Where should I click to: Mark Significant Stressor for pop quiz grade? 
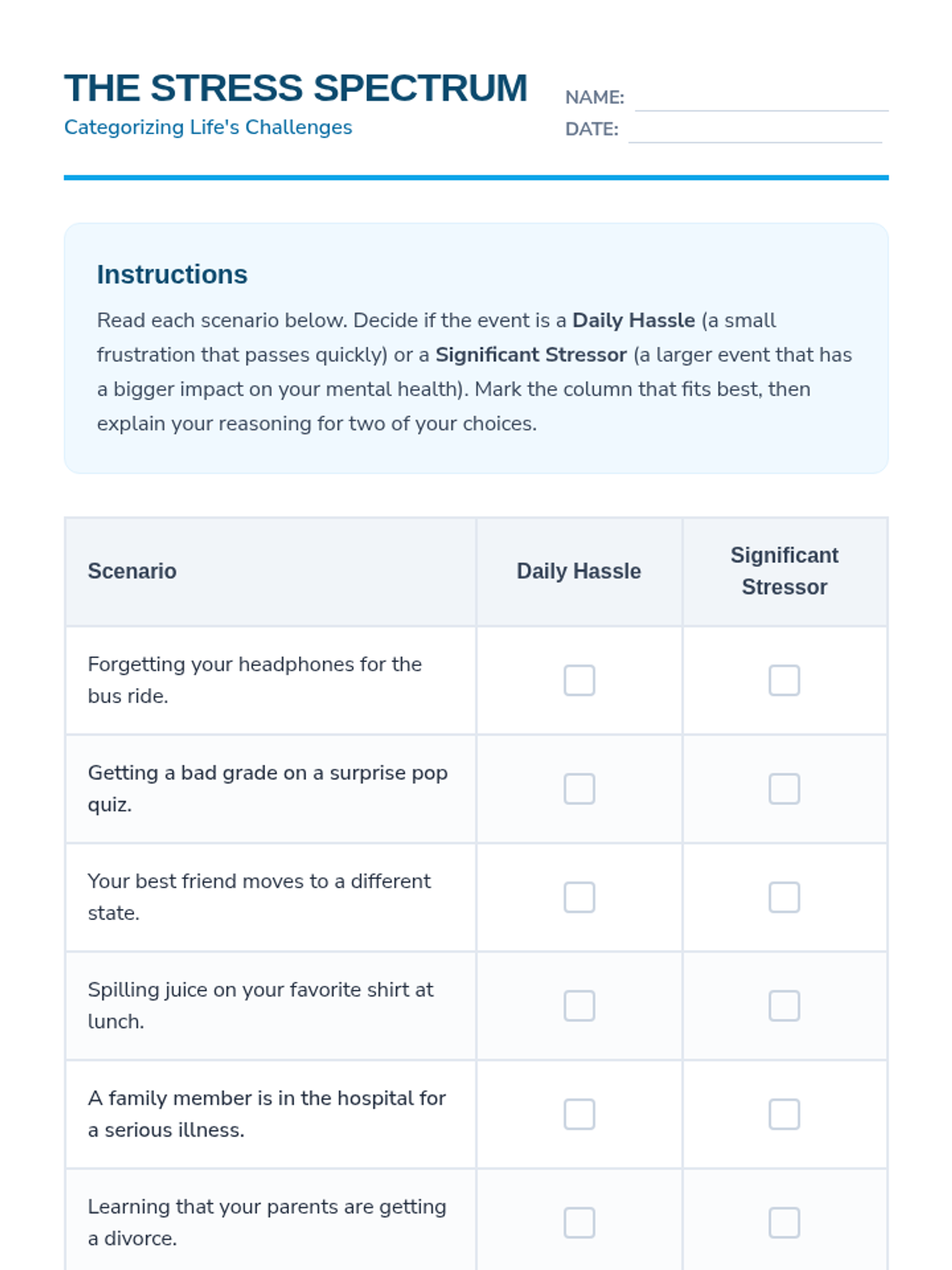click(784, 789)
